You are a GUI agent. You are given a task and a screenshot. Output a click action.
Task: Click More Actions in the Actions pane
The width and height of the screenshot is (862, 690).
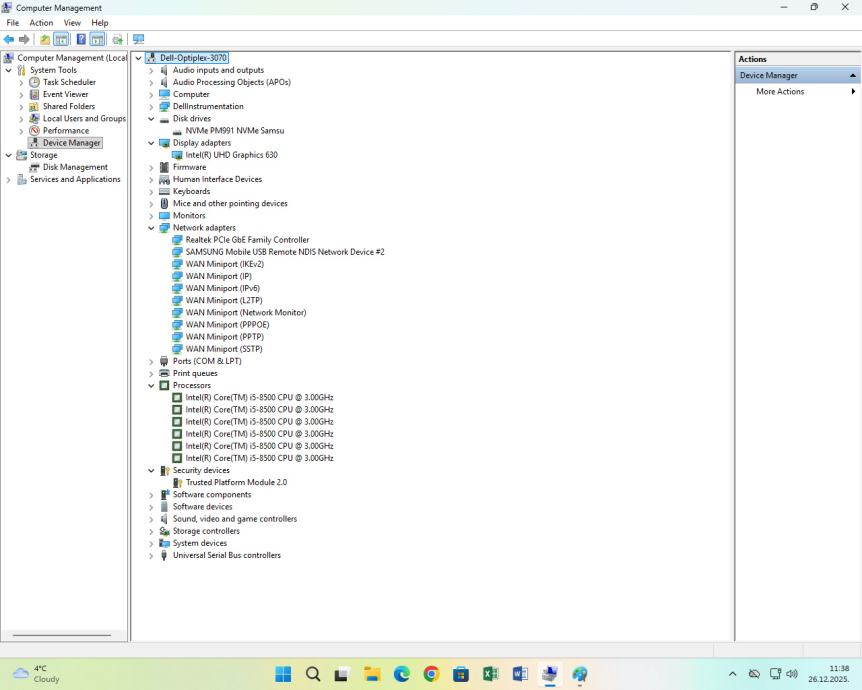(x=780, y=91)
